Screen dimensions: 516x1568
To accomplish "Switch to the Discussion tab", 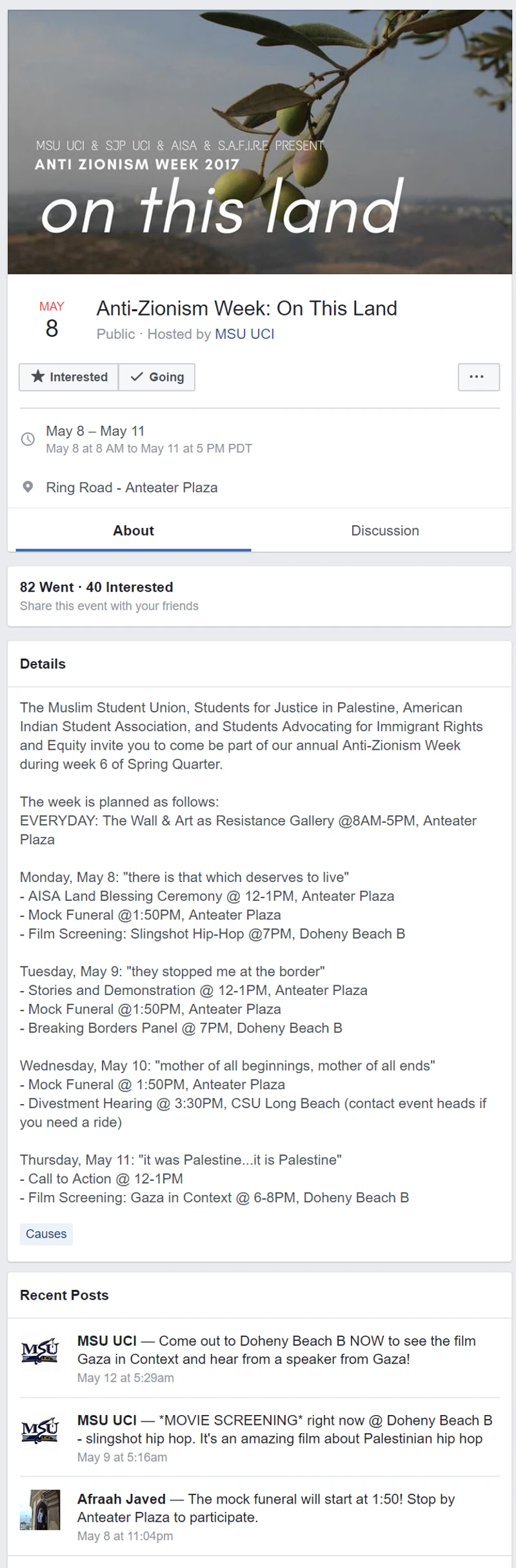I will click(x=385, y=530).
